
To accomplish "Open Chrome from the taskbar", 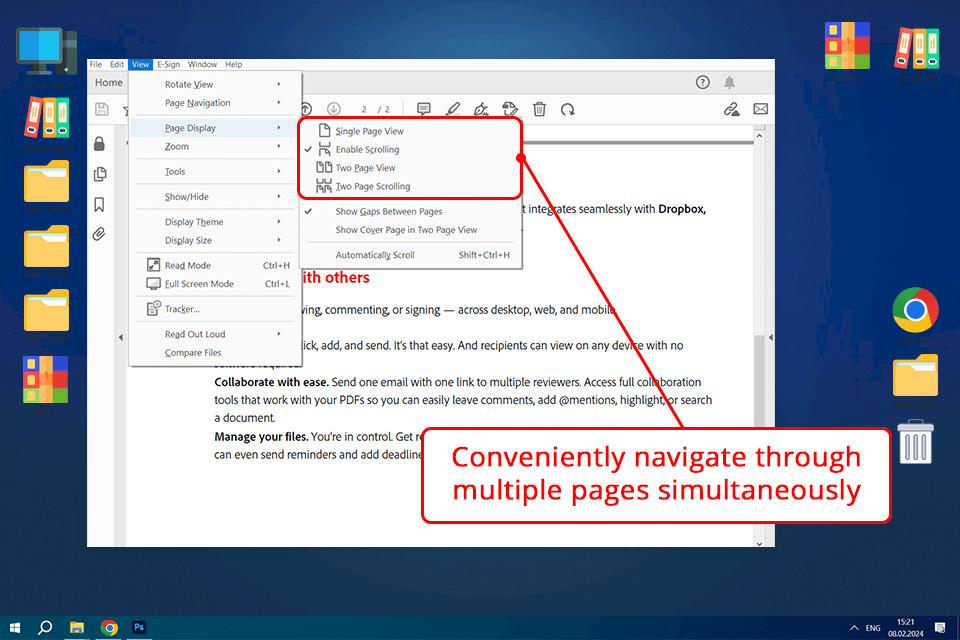I will (x=109, y=628).
